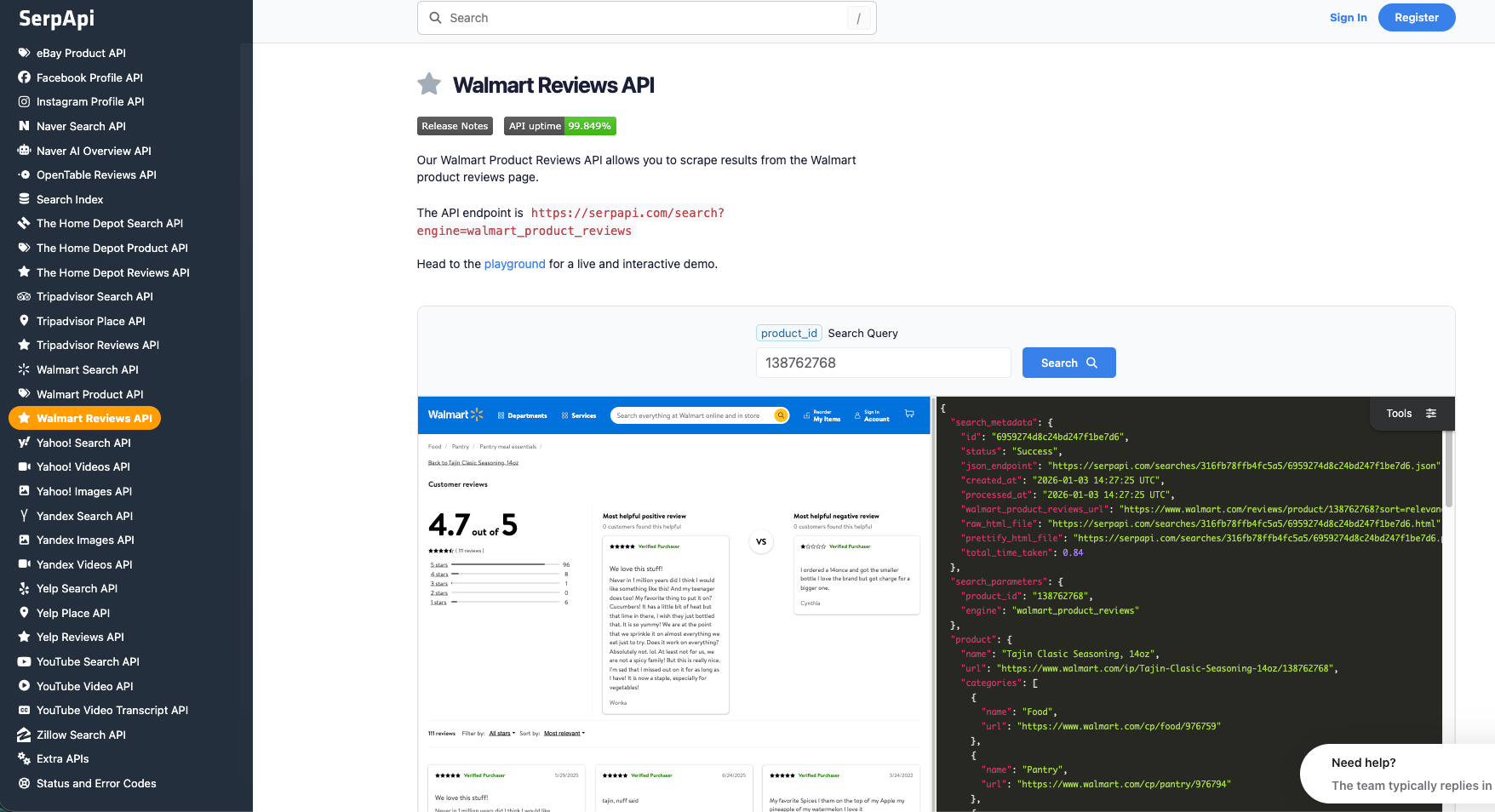
Task: Open The Home Depot Reviews API
Action: click(112, 272)
